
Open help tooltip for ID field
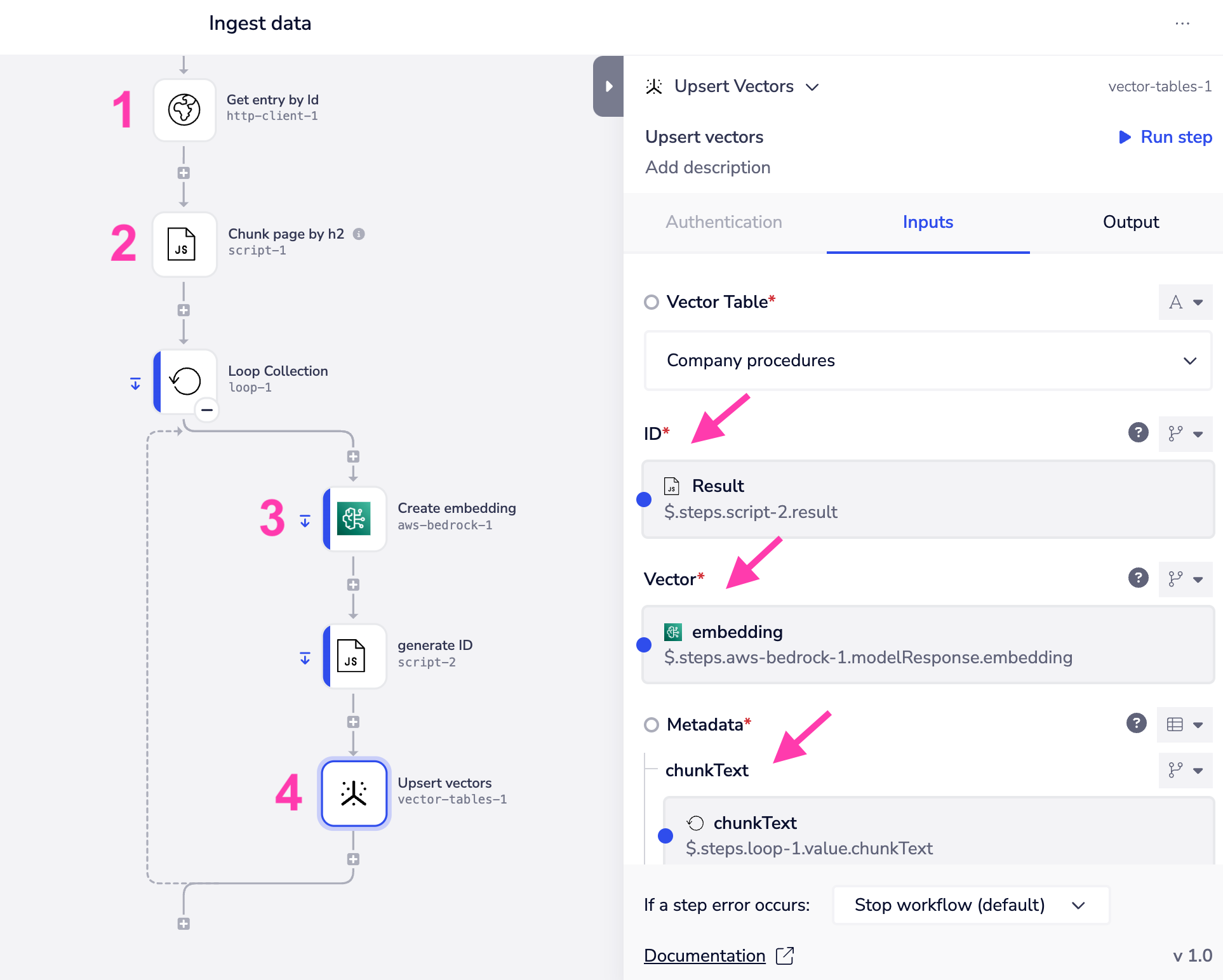click(x=1138, y=433)
